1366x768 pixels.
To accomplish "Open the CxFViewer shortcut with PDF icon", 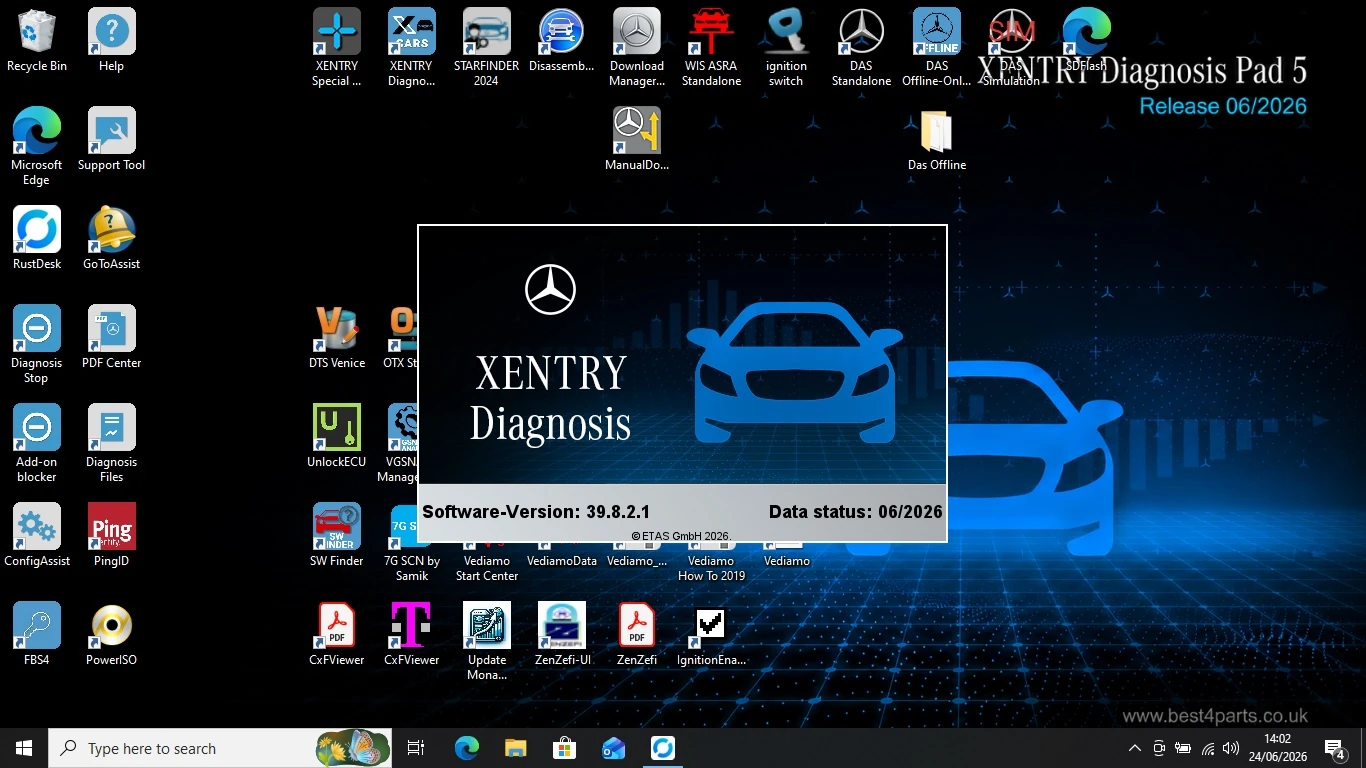I will (337, 635).
